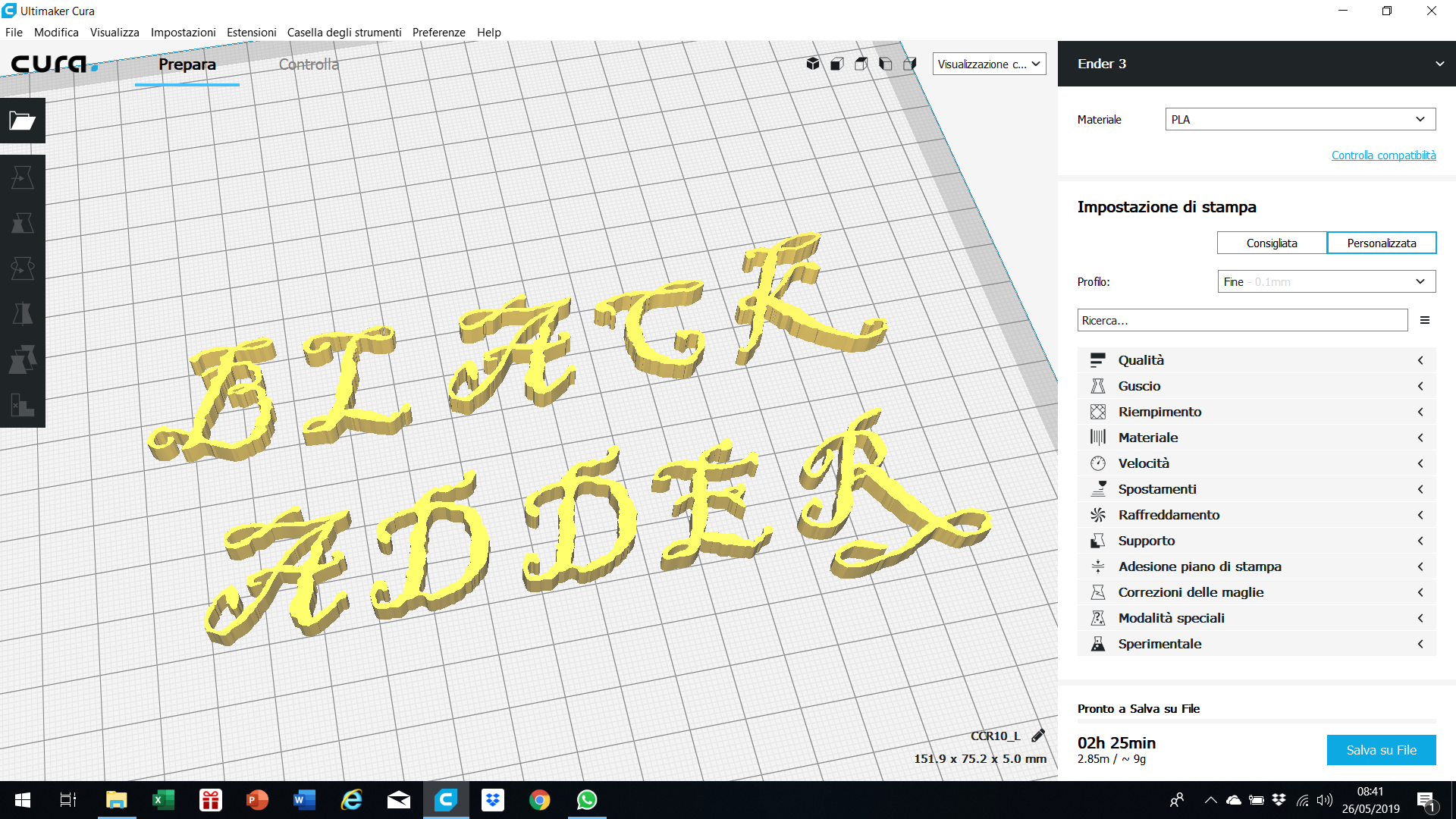This screenshot has width=1456, height=819.
Task: Click the pencil icon next to CCR10_L
Action: pos(1038,736)
